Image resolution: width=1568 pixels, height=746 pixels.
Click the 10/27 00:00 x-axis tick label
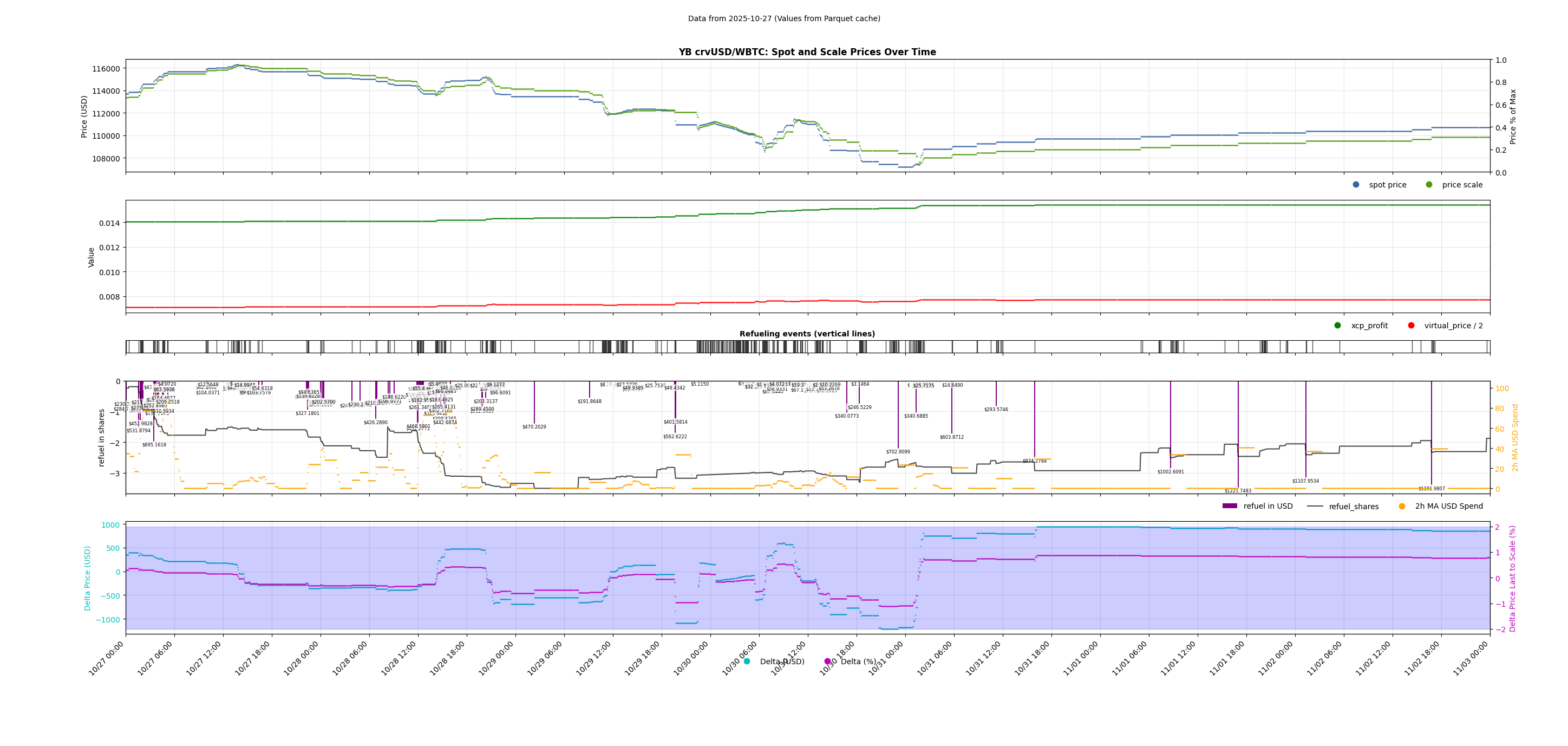[107, 659]
